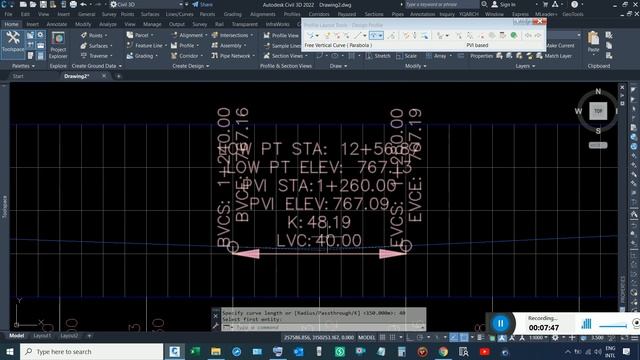Expand the Layers panel

525,66
